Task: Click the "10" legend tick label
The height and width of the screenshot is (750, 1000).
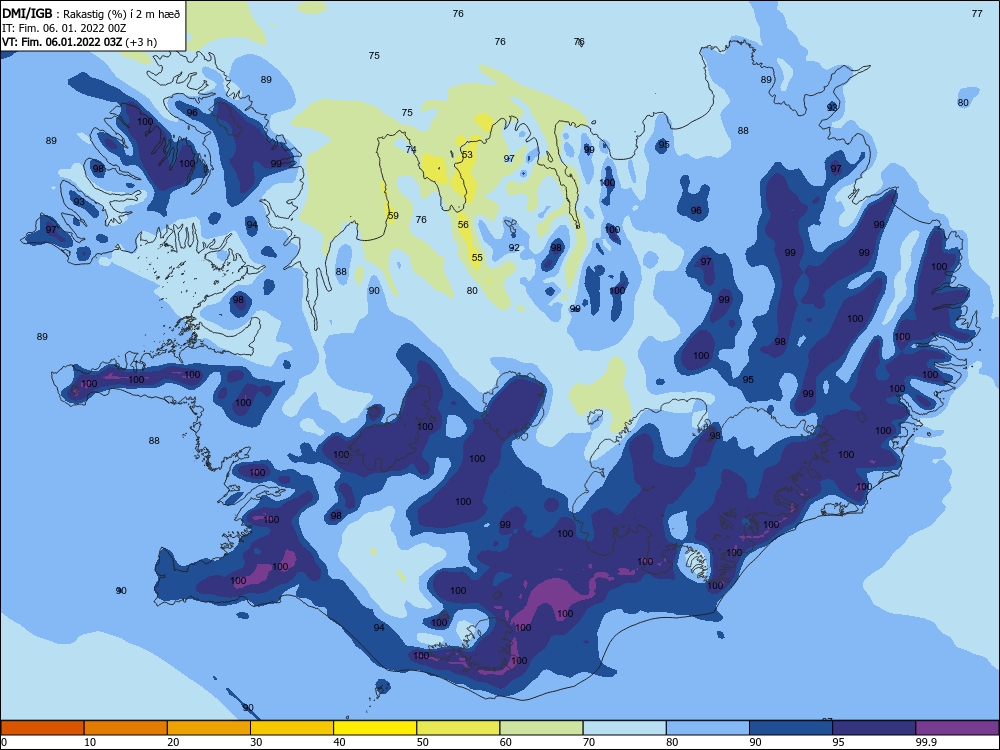Action: click(x=90, y=742)
